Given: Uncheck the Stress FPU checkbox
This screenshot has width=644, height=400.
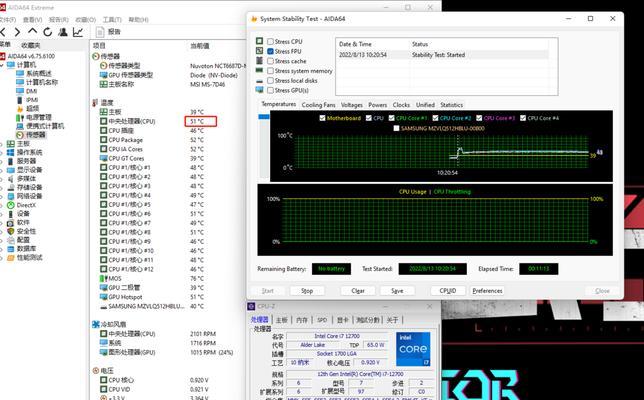Looking at the screenshot, I should pyautogui.click(x=270, y=51).
